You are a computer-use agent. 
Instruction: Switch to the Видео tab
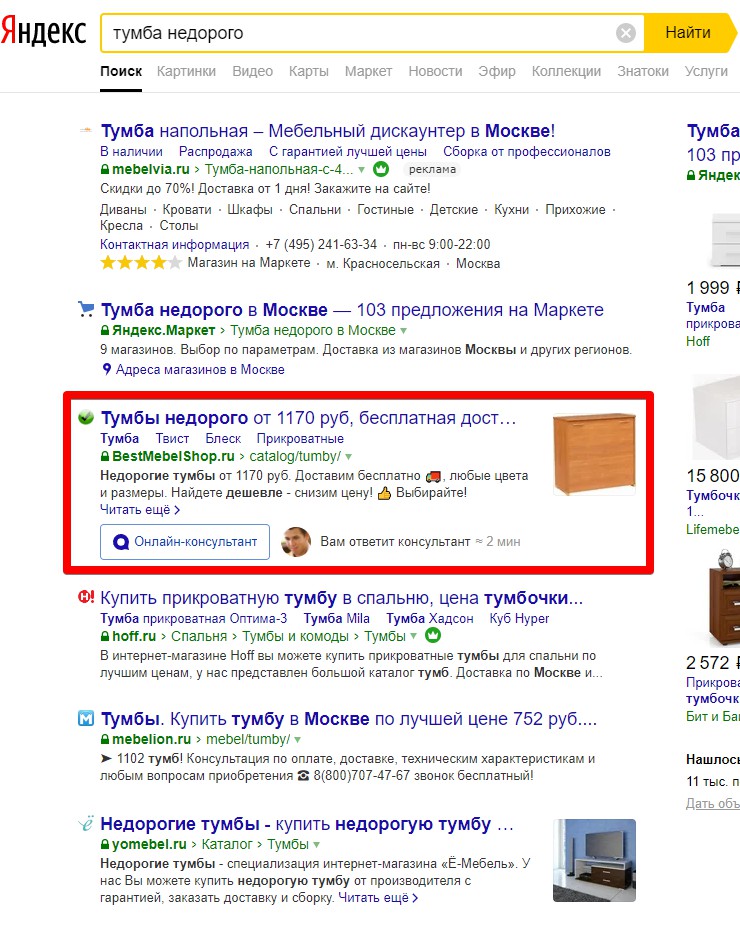[252, 71]
